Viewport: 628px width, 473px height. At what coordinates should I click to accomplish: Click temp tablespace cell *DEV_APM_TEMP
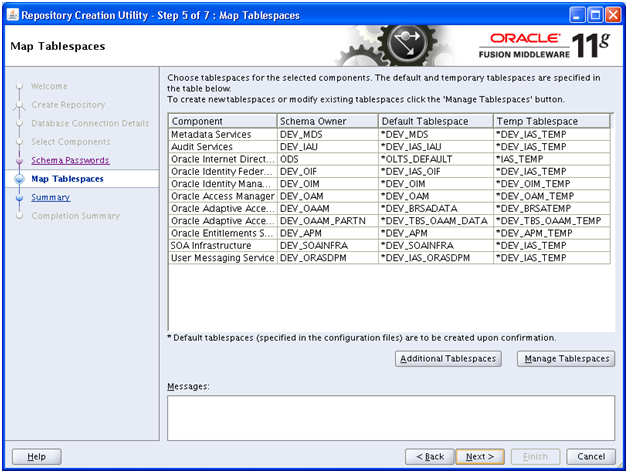click(552, 233)
